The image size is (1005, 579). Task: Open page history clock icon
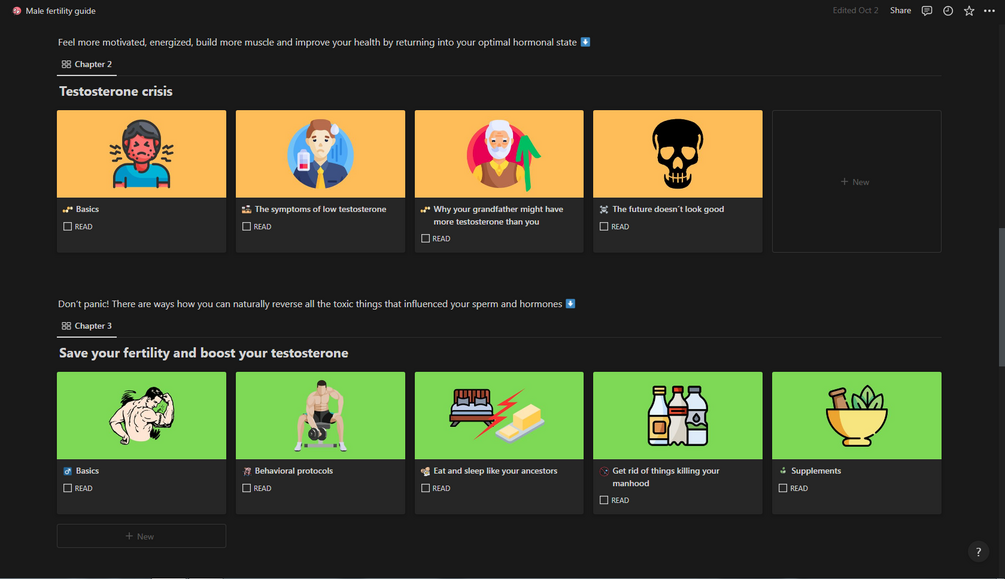coord(947,10)
